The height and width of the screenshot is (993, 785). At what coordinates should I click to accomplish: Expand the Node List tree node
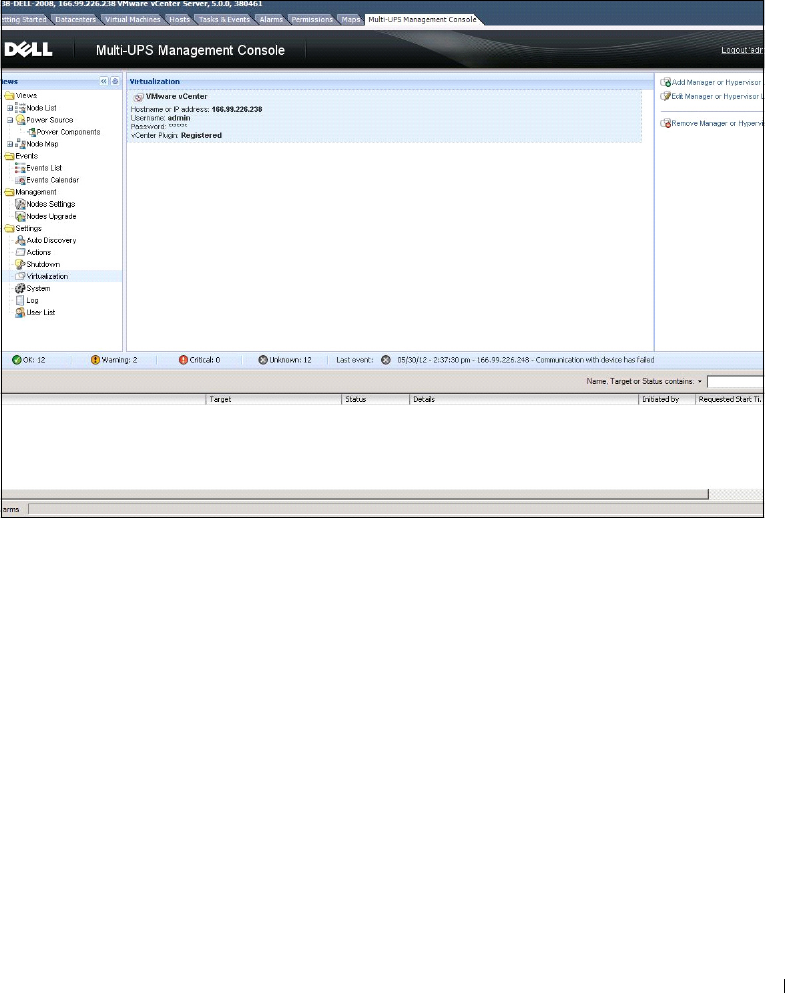[9, 108]
